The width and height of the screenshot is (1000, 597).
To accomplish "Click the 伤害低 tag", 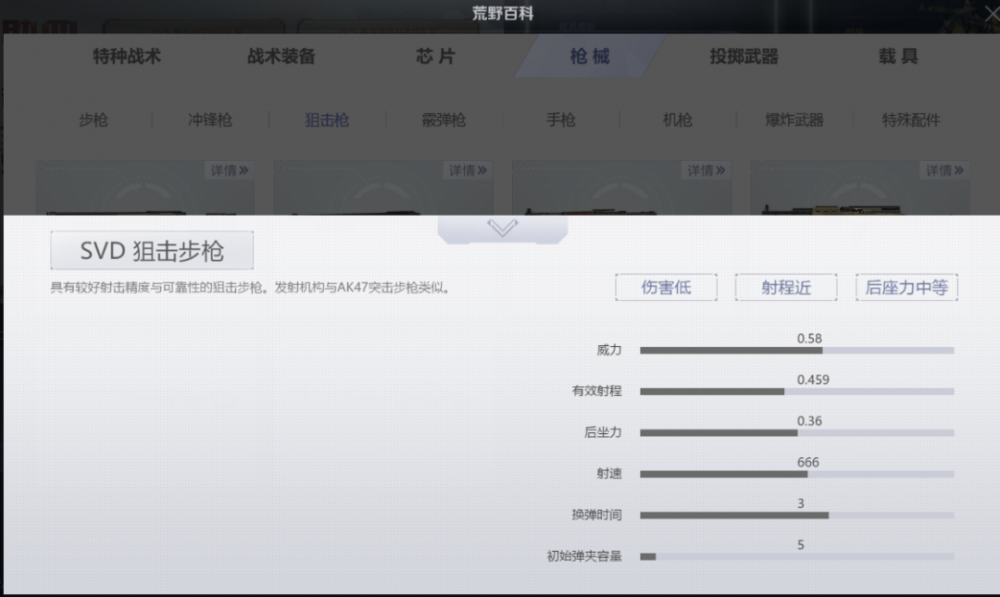I will [x=666, y=287].
